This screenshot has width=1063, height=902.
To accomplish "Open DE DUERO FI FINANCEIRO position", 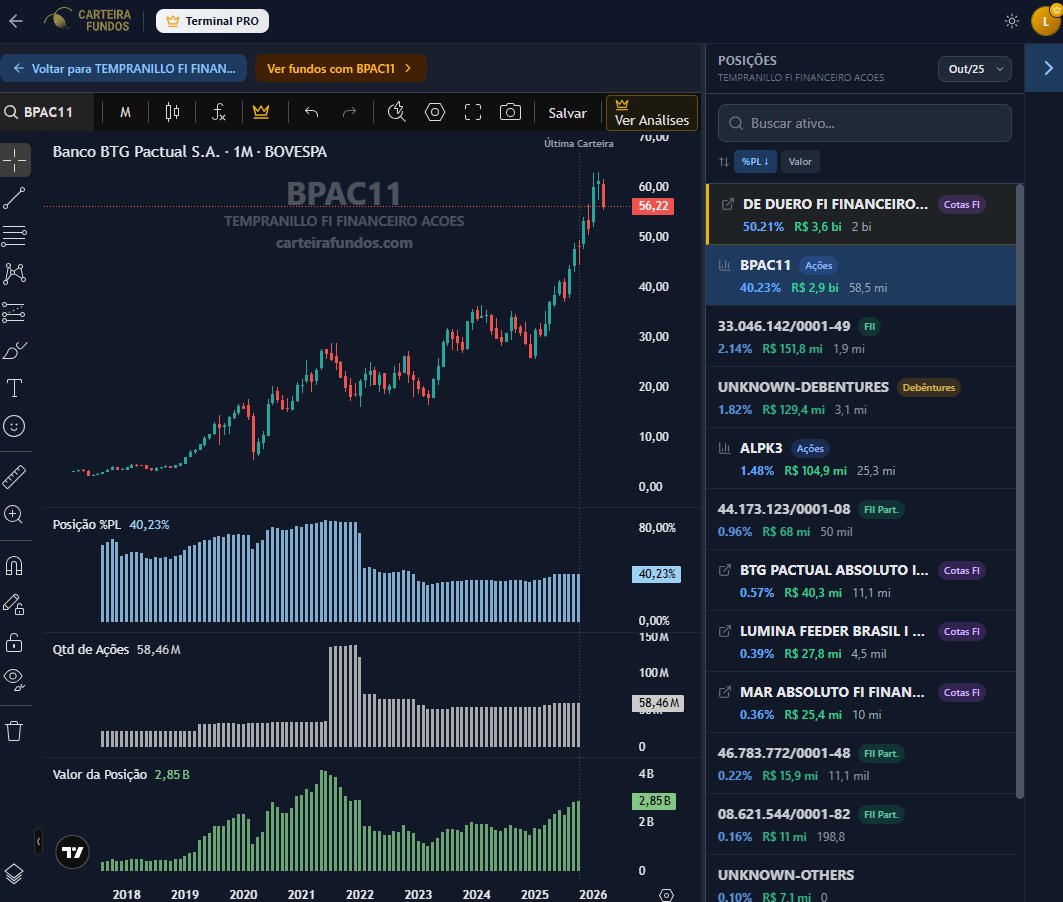I will point(861,214).
